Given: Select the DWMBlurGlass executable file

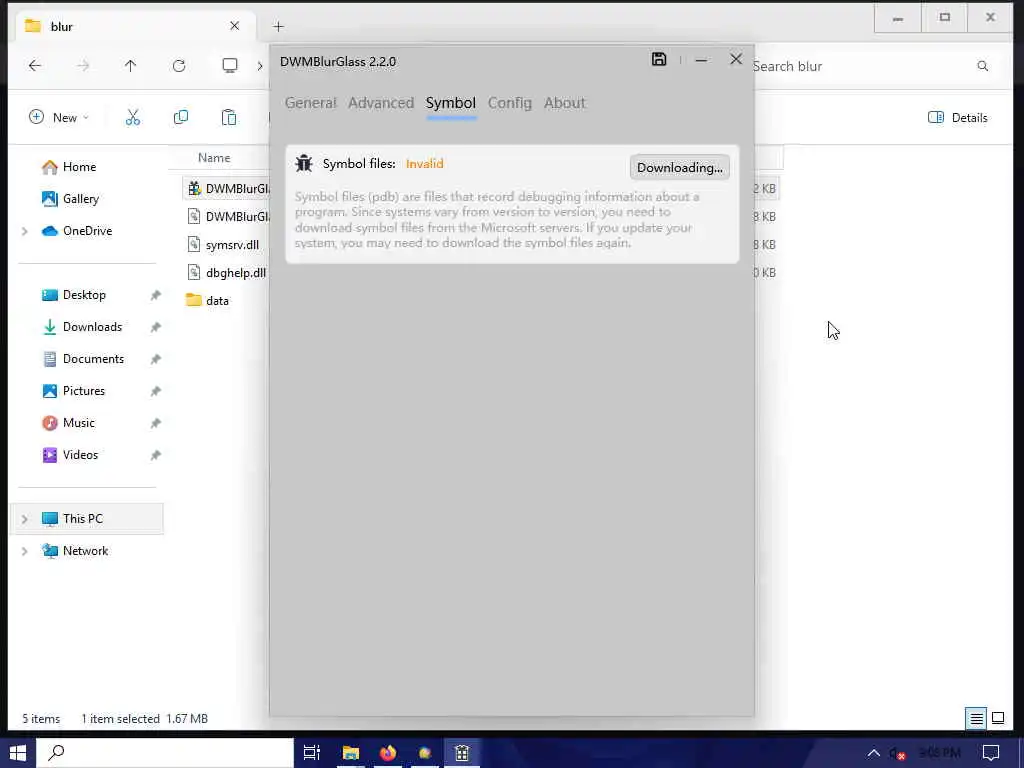Looking at the screenshot, I should coord(227,188).
